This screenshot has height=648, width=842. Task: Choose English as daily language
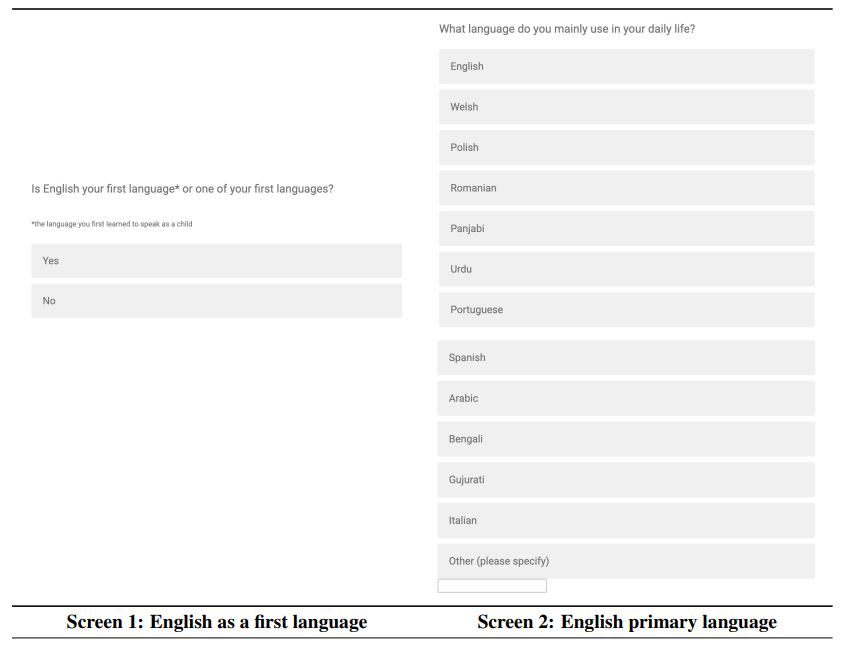coord(627,67)
